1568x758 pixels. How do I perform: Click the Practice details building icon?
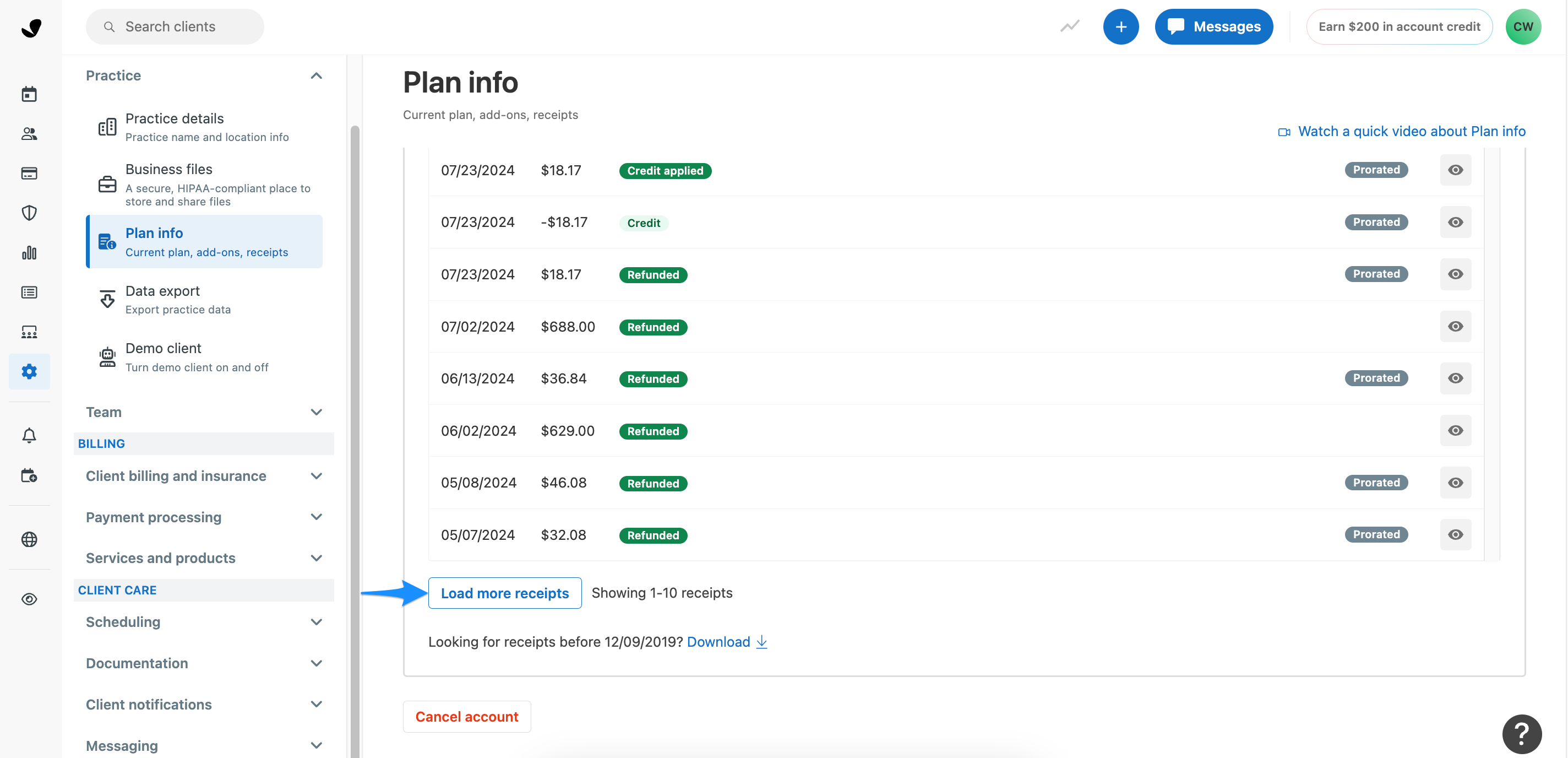point(107,127)
